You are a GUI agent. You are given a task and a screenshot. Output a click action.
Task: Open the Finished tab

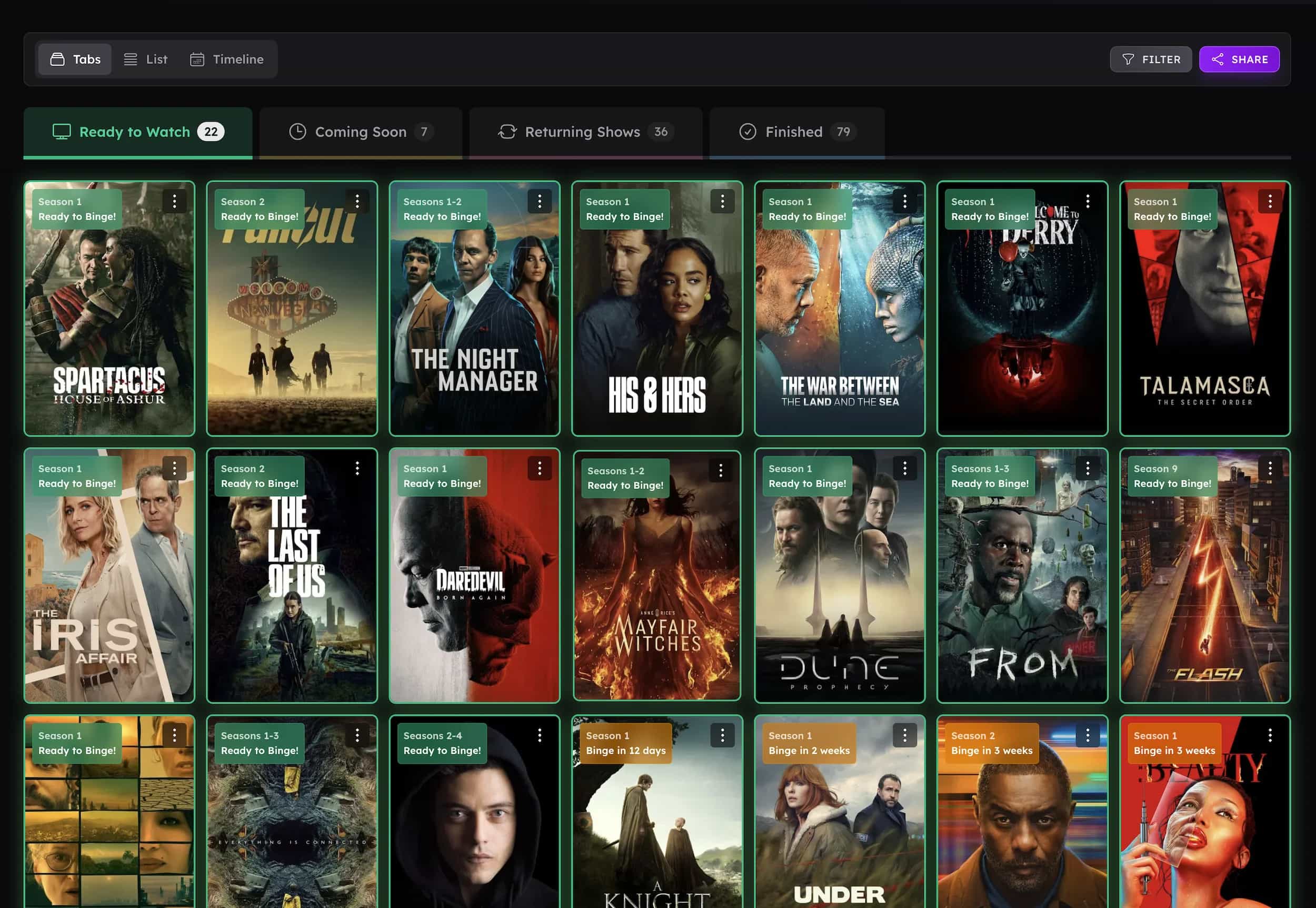(795, 132)
